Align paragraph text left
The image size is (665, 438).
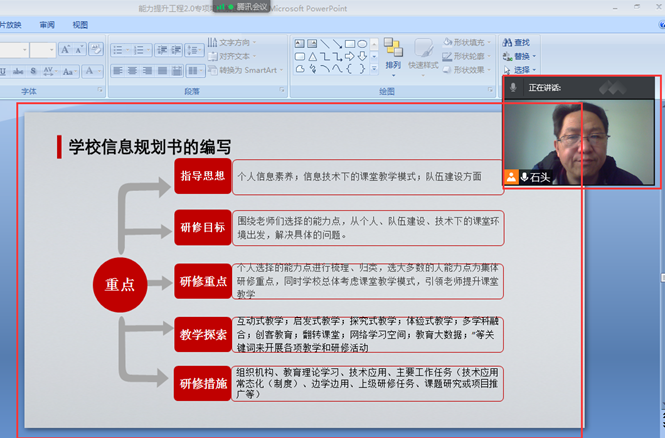pyautogui.click(x=118, y=71)
